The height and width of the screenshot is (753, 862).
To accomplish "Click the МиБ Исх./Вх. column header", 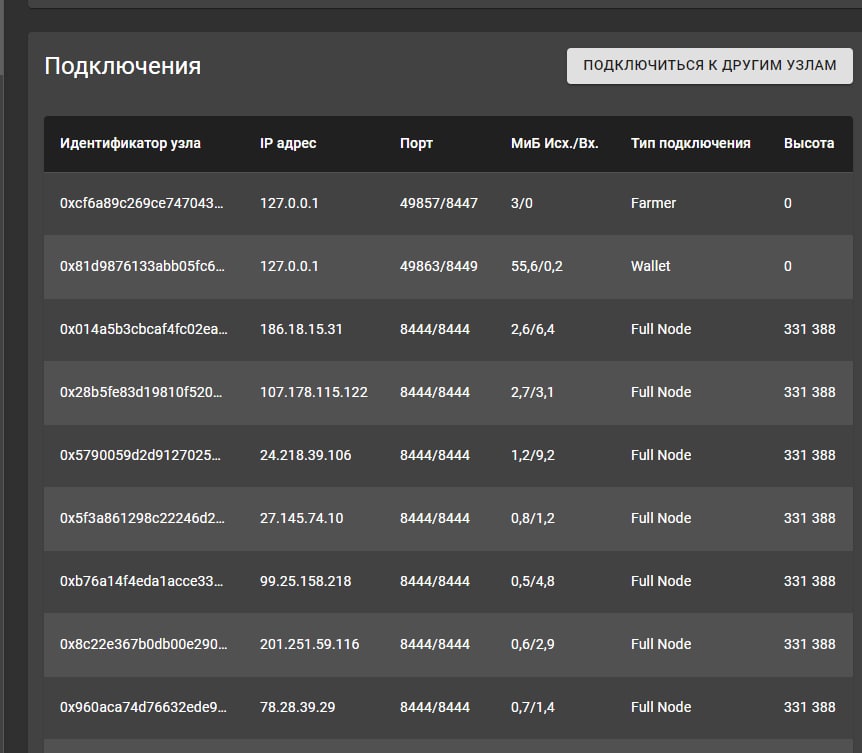I will [x=554, y=143].
